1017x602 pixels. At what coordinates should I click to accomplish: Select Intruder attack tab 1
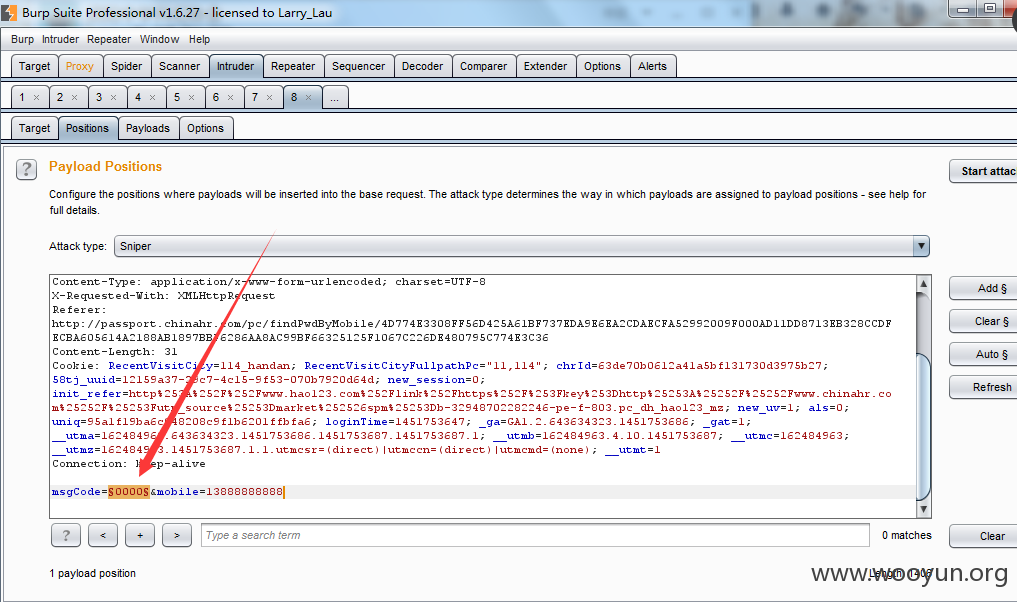(x=22, y=97)
